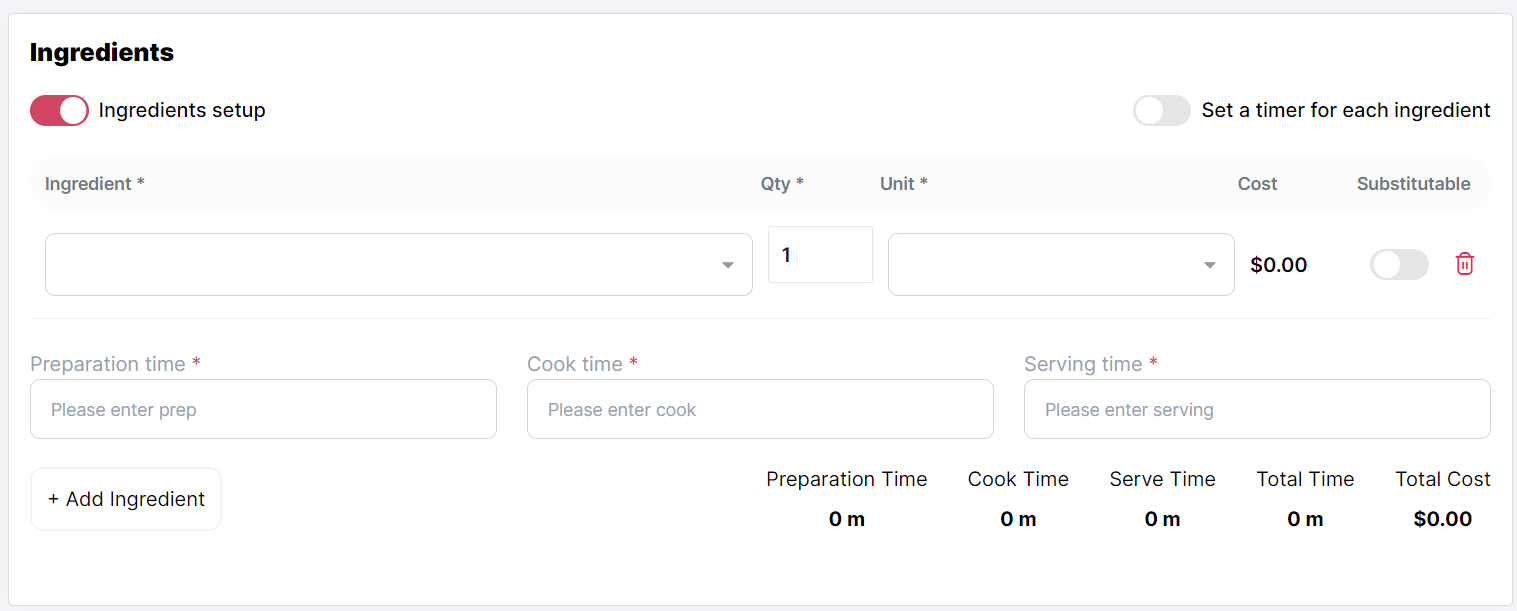The image size is (1517, 611).
Task: Click the Cost column header
Action: [1257, 184]
